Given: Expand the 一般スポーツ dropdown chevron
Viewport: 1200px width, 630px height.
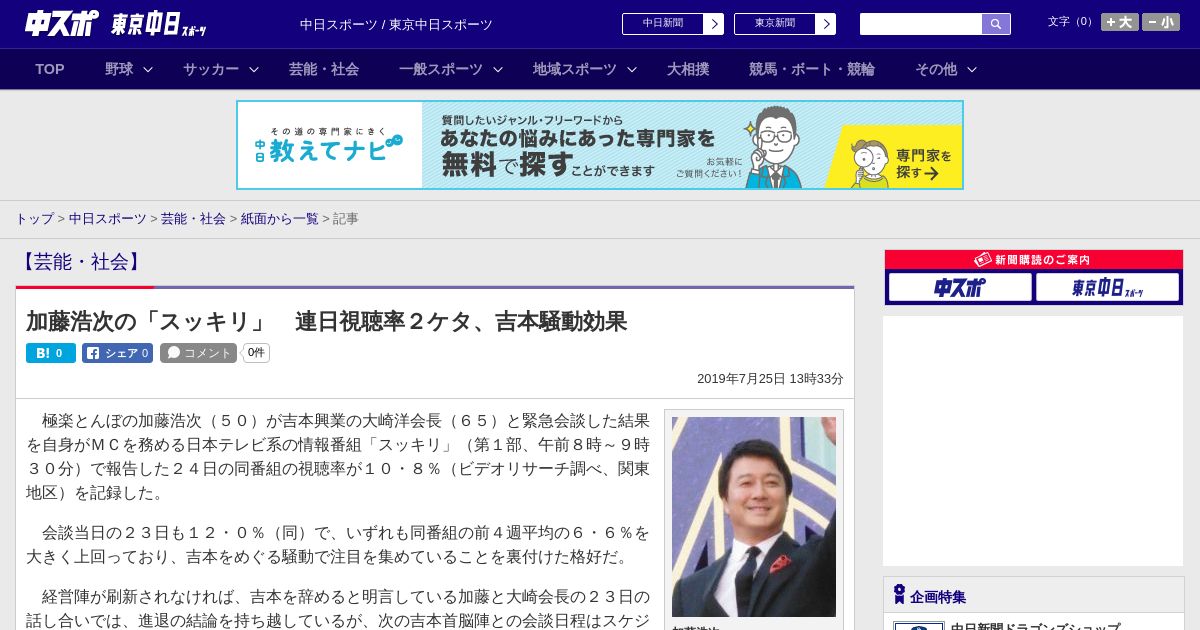Looking at the screenshot, I should click(x=498, y=69).
